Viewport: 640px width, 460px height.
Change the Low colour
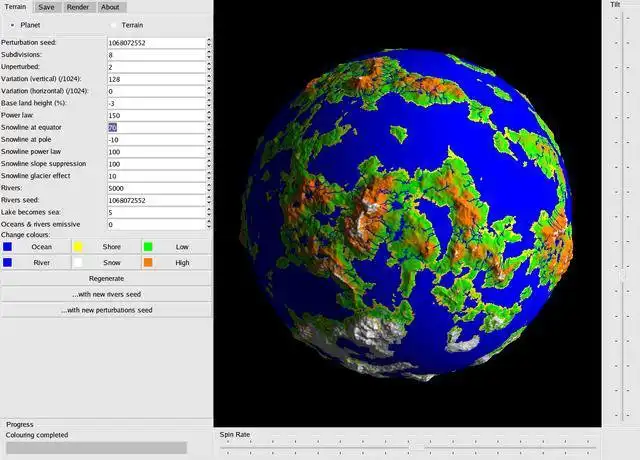(176, 247)
